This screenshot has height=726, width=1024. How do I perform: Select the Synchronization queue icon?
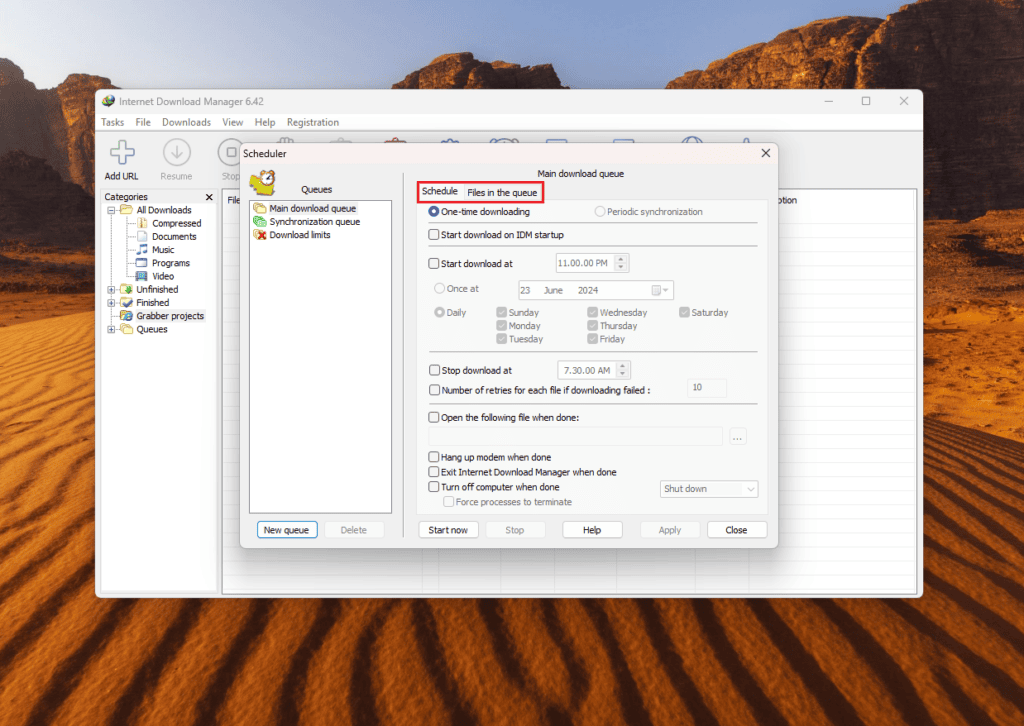(260, 221)
